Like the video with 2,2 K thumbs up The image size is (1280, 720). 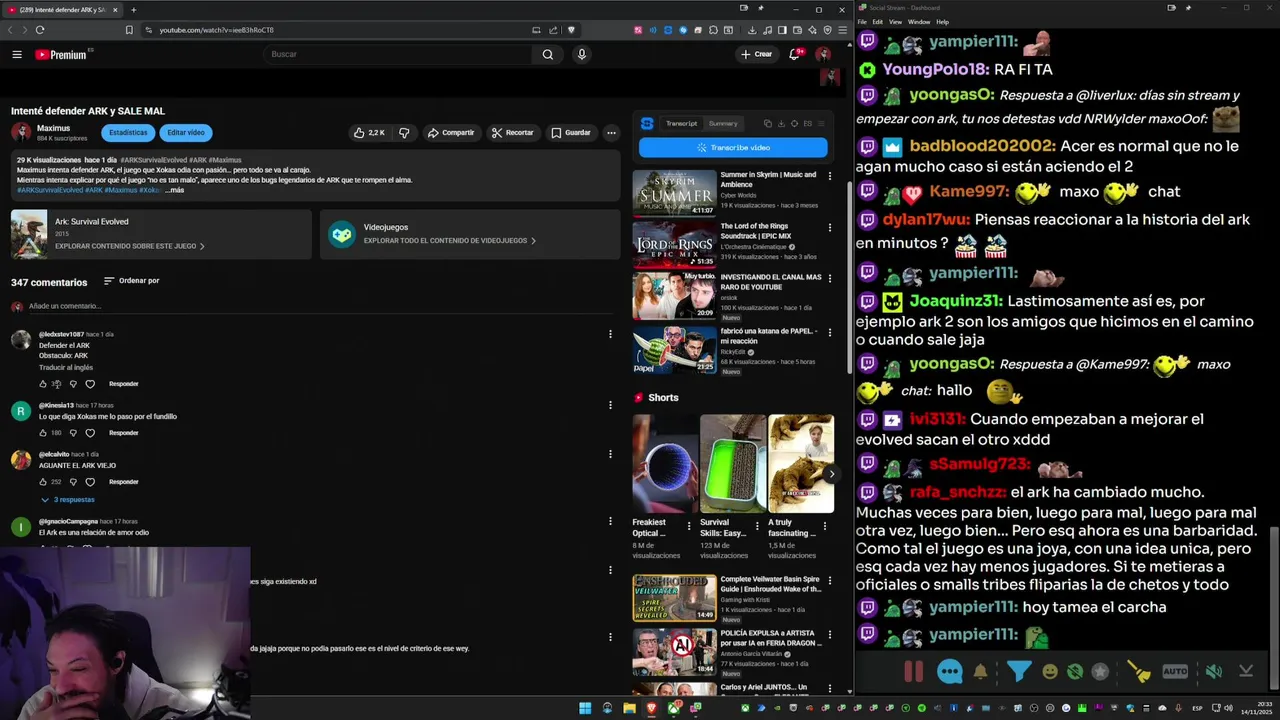click(369, 132)
